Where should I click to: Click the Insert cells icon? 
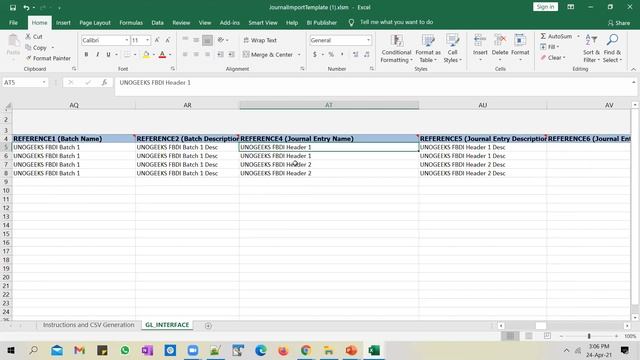coord(480,41)
